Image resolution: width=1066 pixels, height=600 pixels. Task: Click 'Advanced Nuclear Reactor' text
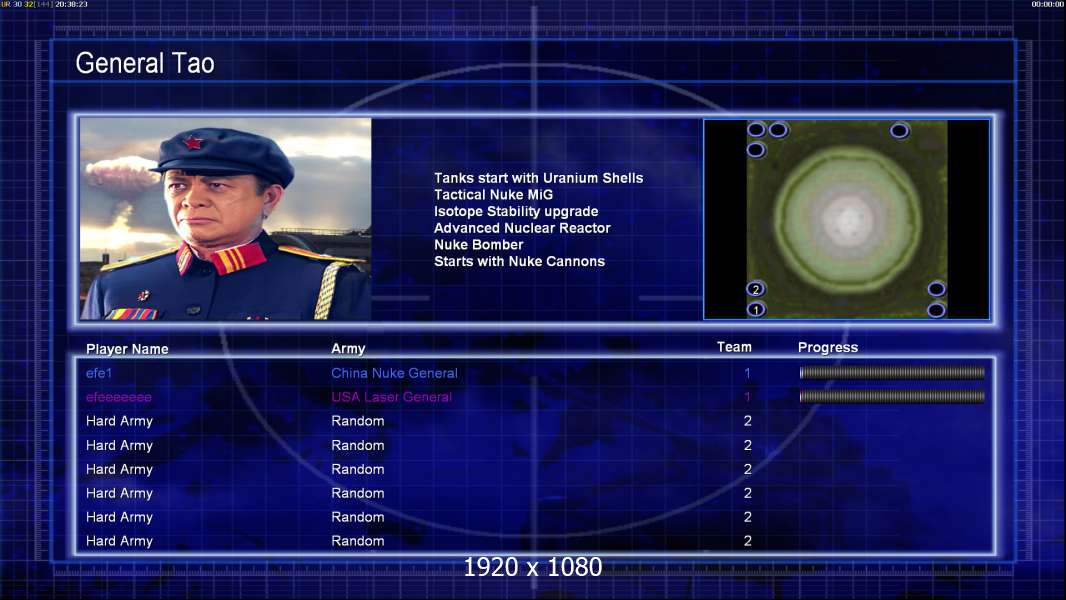(x=522, y=228)
